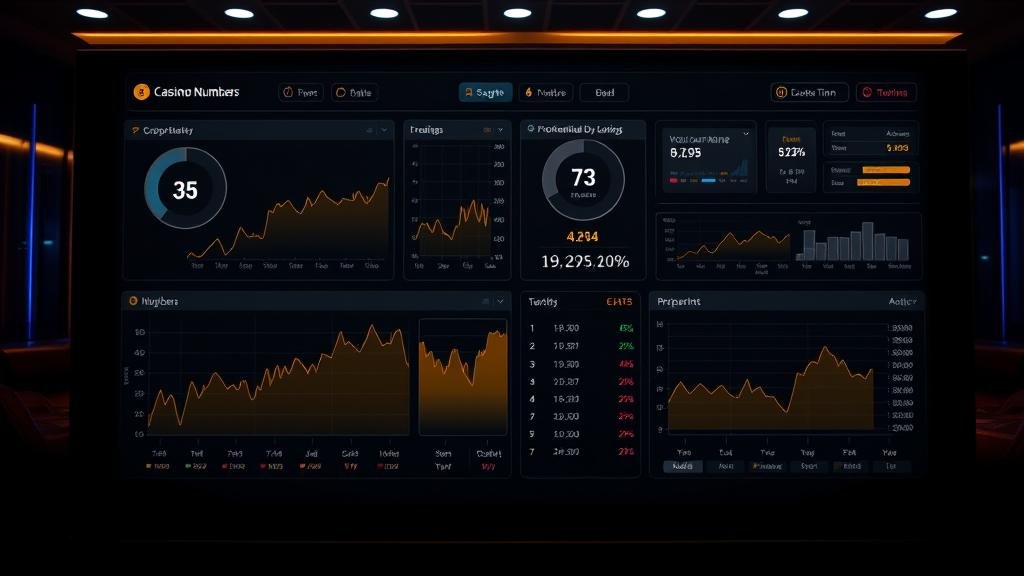Screen dimensions: 1024x576
Task: Click the icon inside the highlighted Sayte tab
Action: 469,92
